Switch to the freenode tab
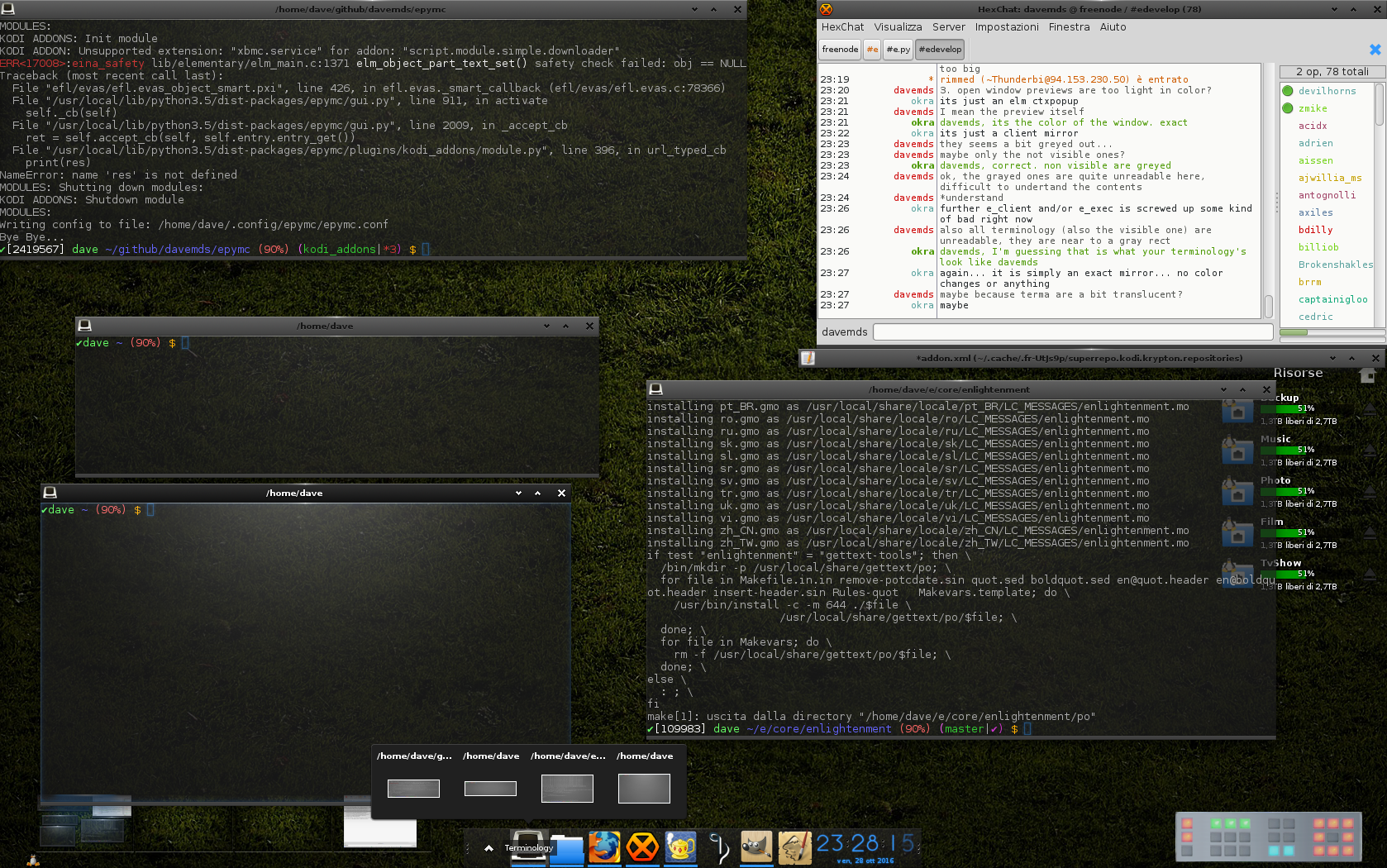The image size is (1387, 868). coord(840,50)
